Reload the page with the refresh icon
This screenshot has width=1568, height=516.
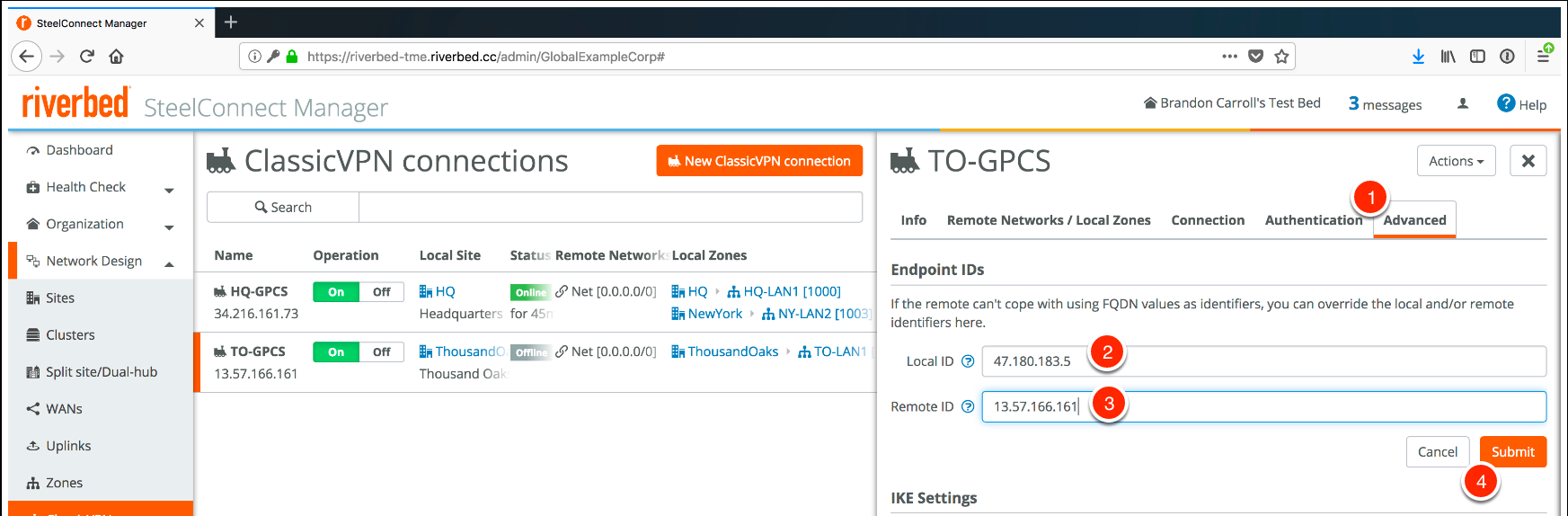[x=87, y=57]
